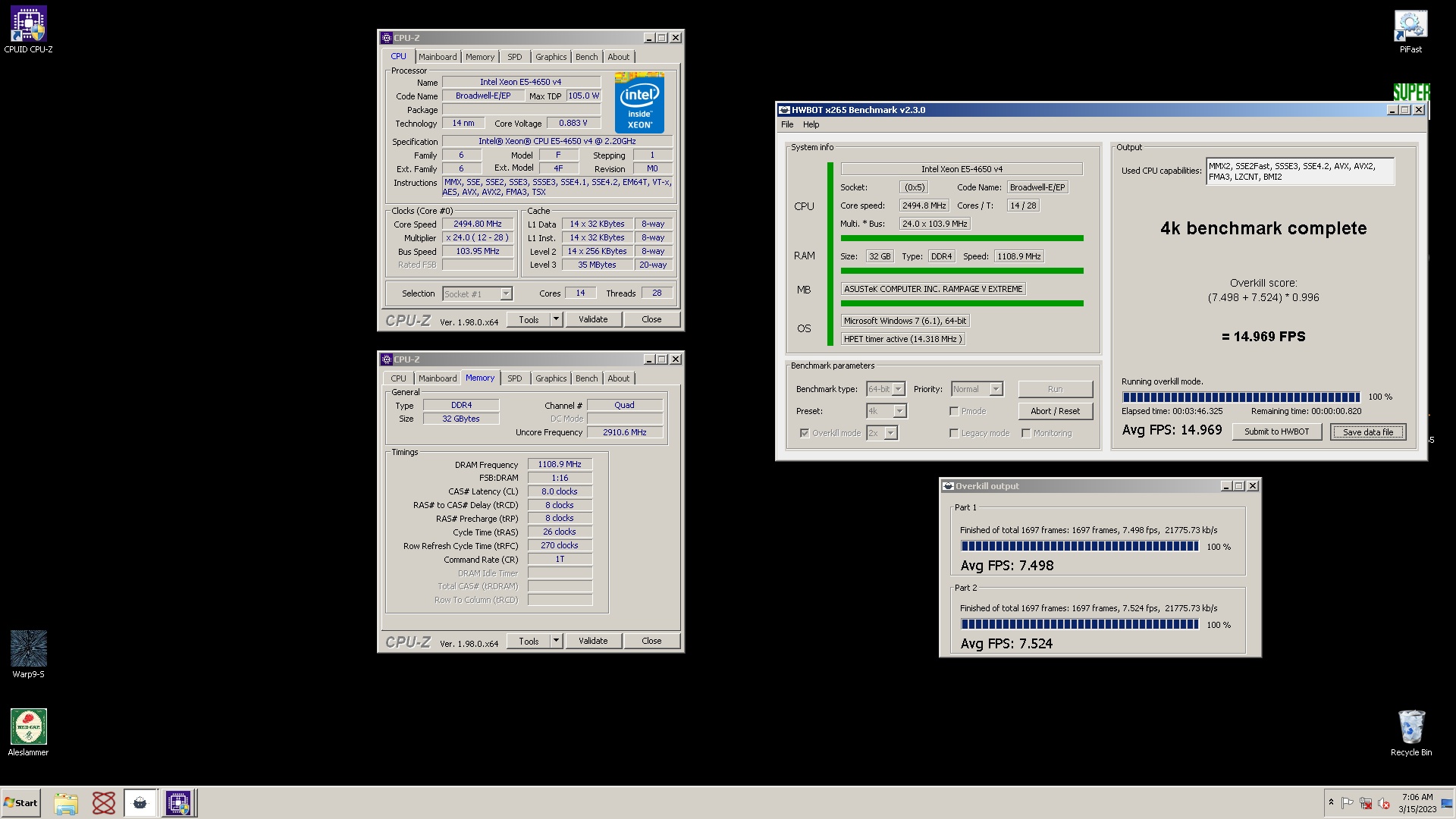Open About tab in bottom CPU-Z window
Viewport: 1456px width, 819px height.
click(x=618, y=378)
